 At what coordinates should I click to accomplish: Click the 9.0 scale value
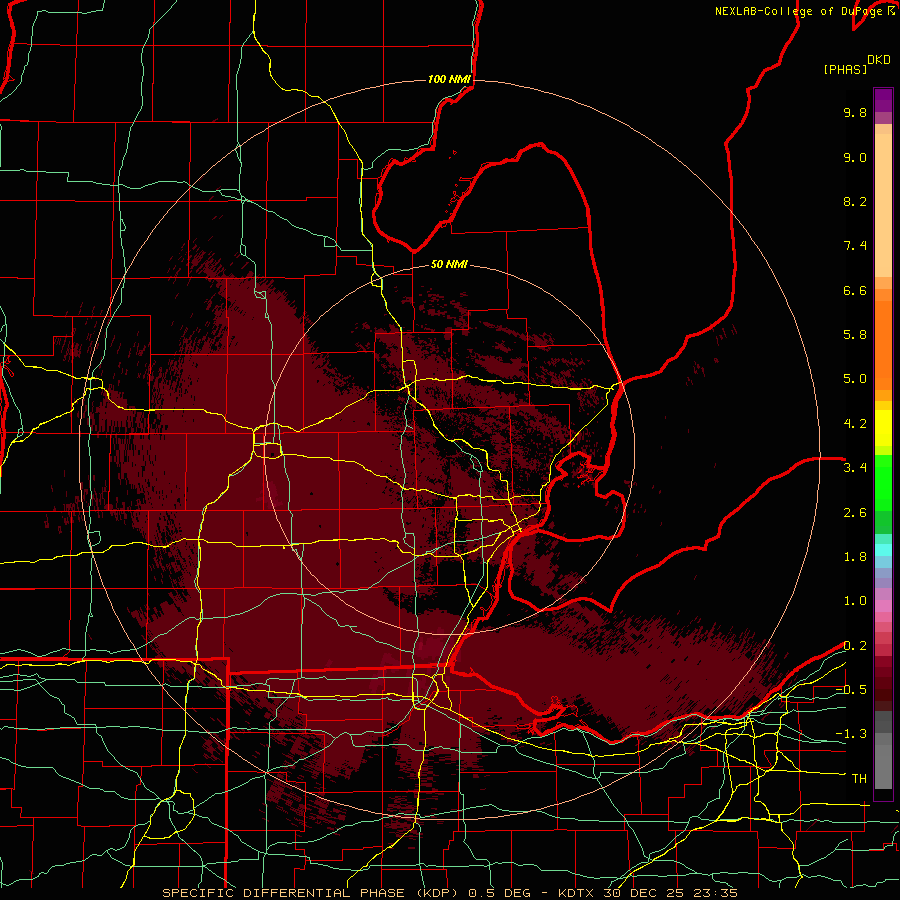[855, 157]
